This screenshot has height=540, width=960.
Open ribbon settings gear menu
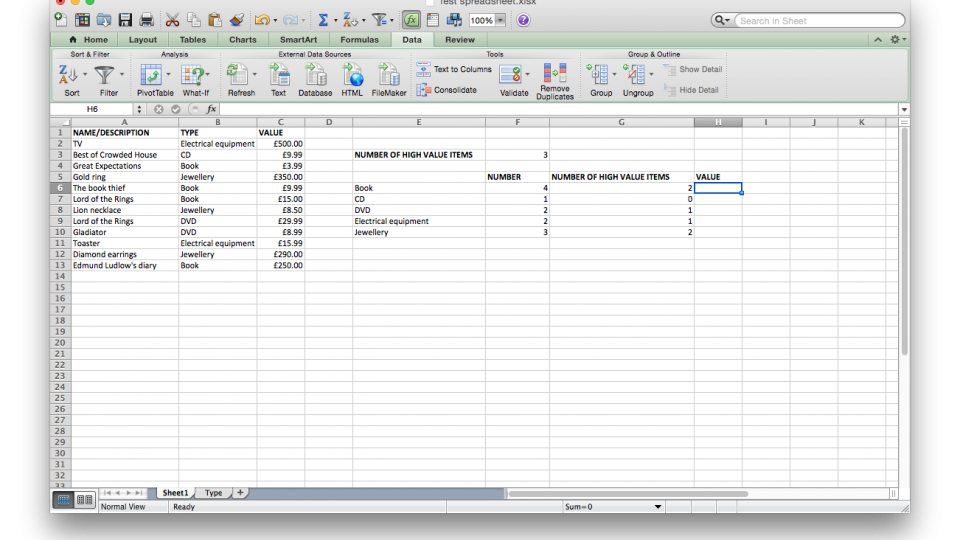click(896, 40)
